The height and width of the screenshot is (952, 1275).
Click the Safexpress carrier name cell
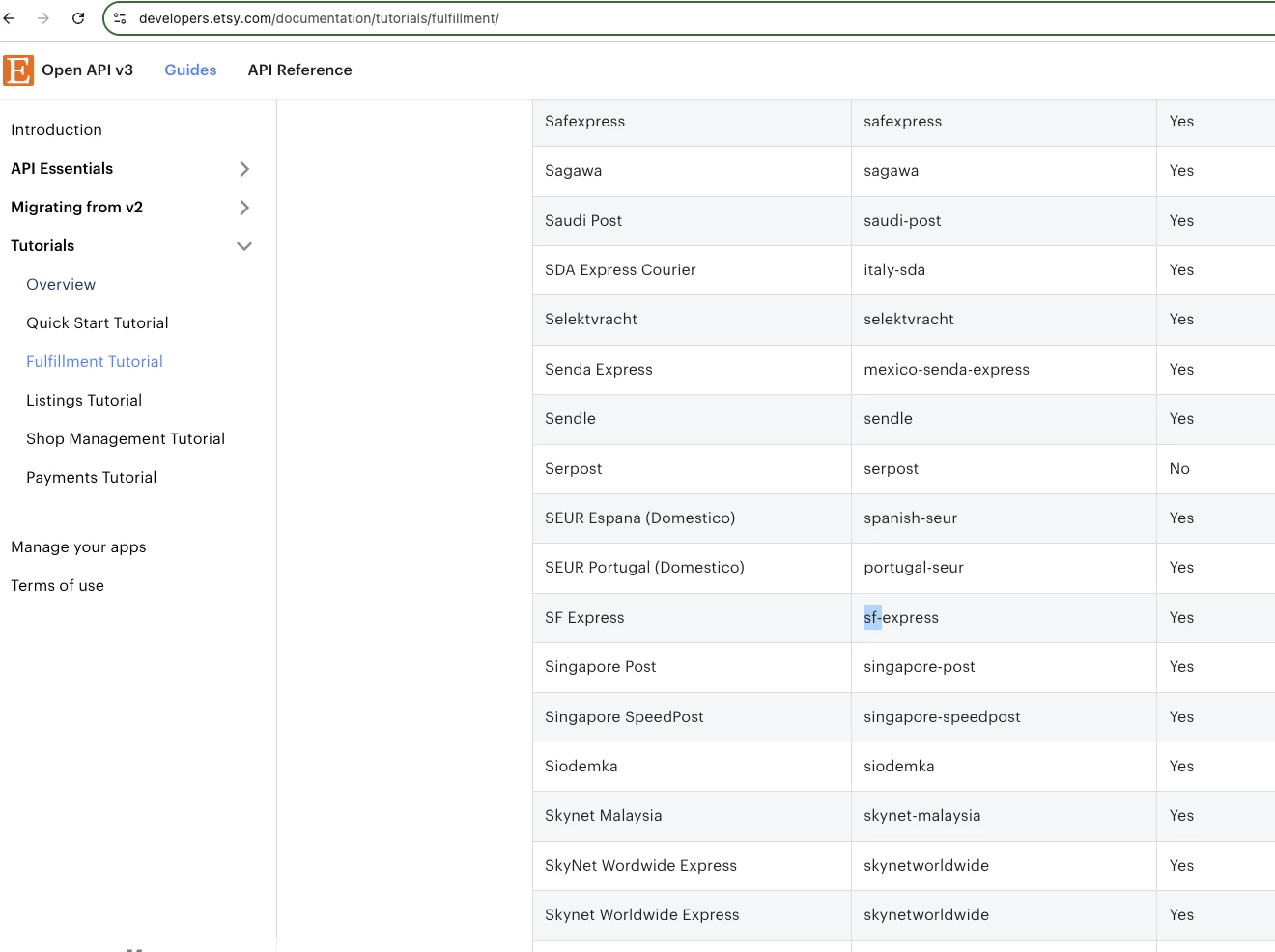692,122
